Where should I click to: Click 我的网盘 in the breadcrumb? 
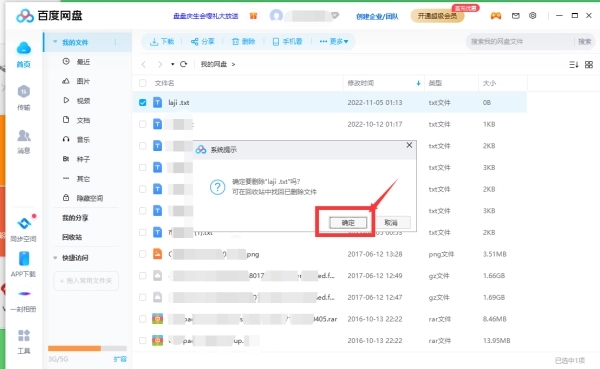(x=214, y=64)
